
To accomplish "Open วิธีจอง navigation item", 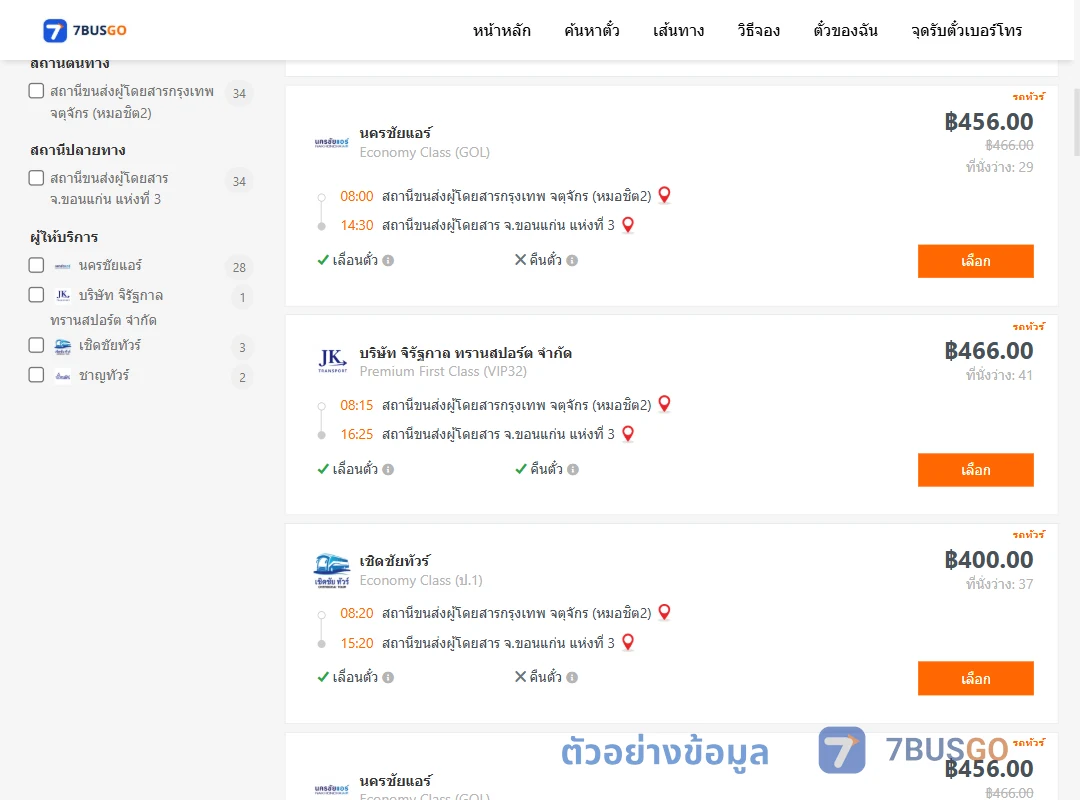I will click(758, 30).
